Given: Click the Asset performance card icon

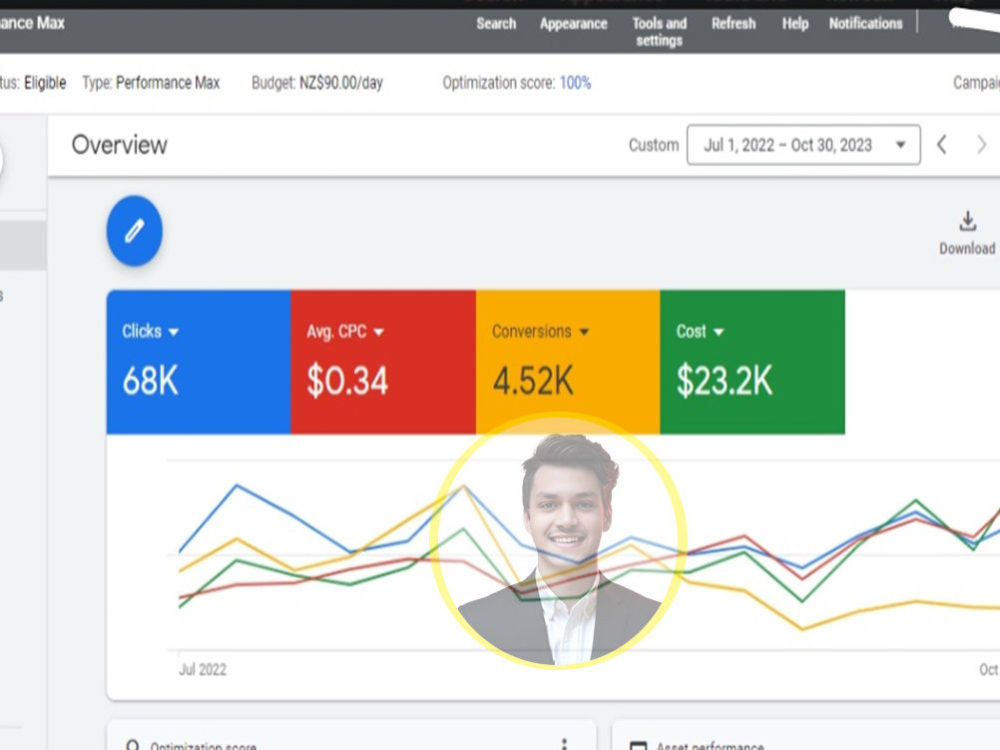Looking at the screenshot, I should click(x=638, y=746).
